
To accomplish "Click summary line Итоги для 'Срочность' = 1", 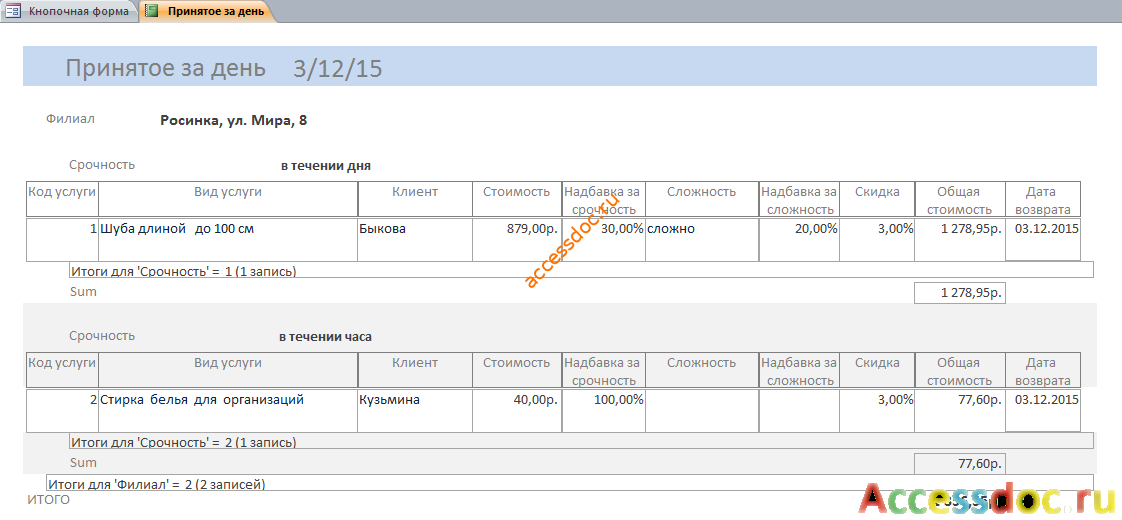I will (x=581, y=270).
